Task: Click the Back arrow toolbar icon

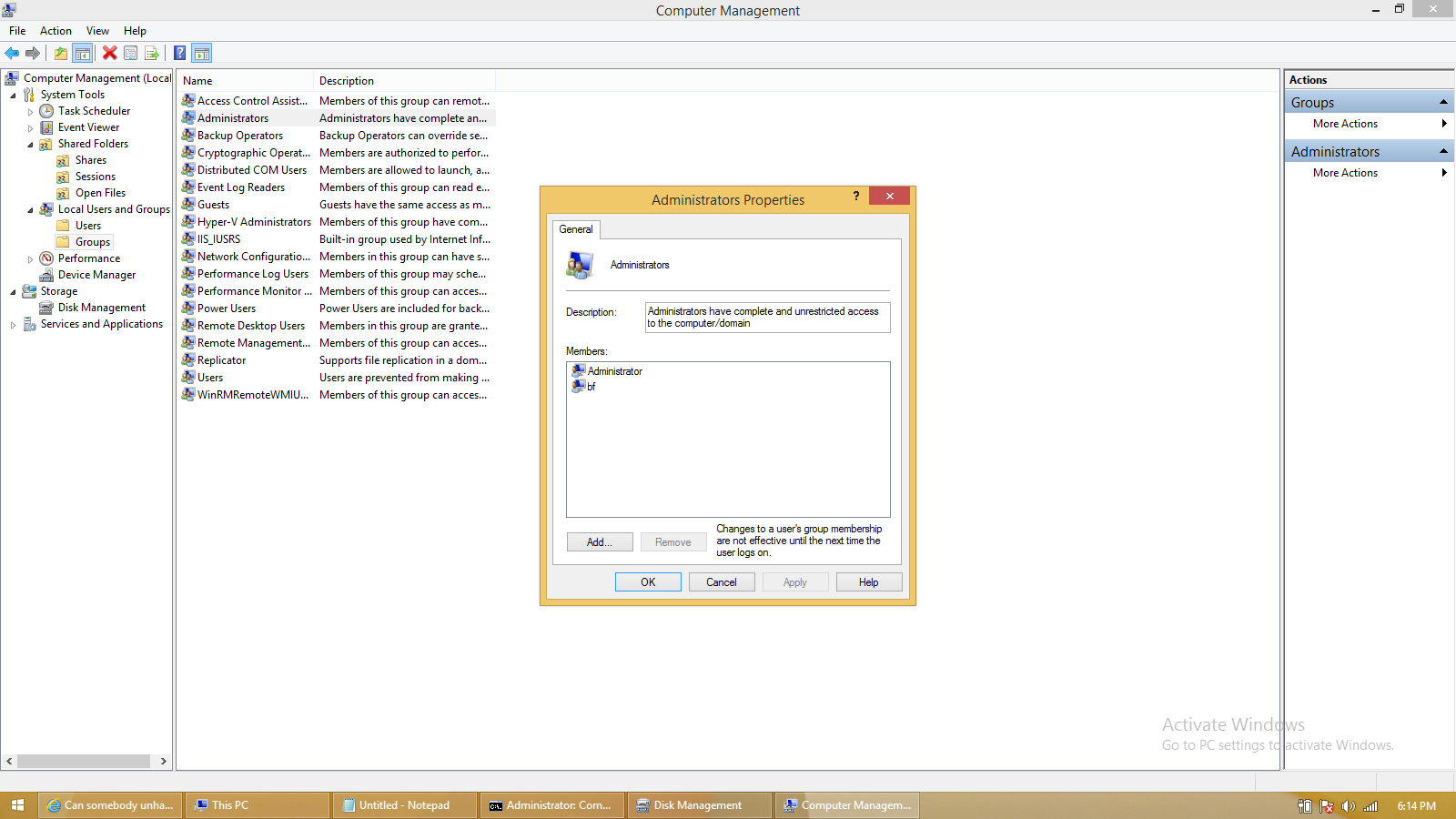Action: tap(12, 53)
